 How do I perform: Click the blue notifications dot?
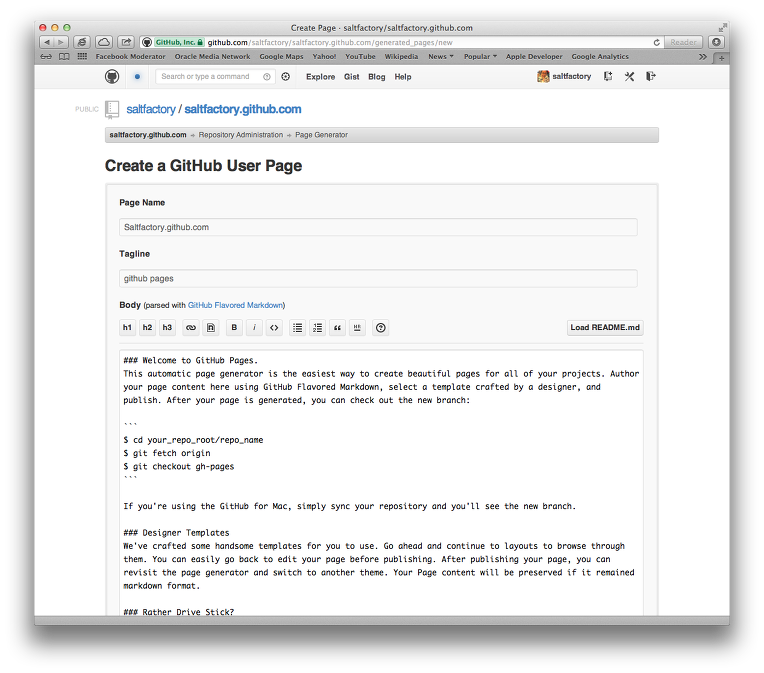tap(137, 77)
